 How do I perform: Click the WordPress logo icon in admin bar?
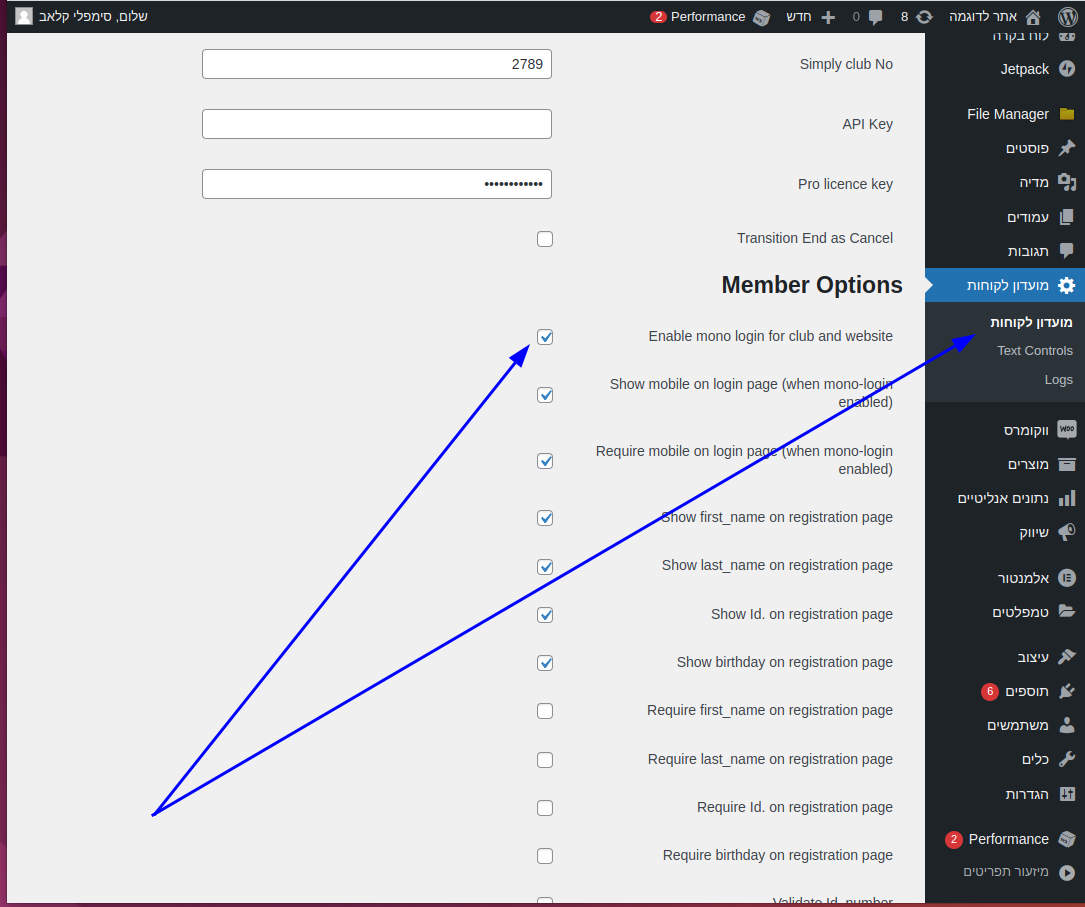[x=1066, y=17]
